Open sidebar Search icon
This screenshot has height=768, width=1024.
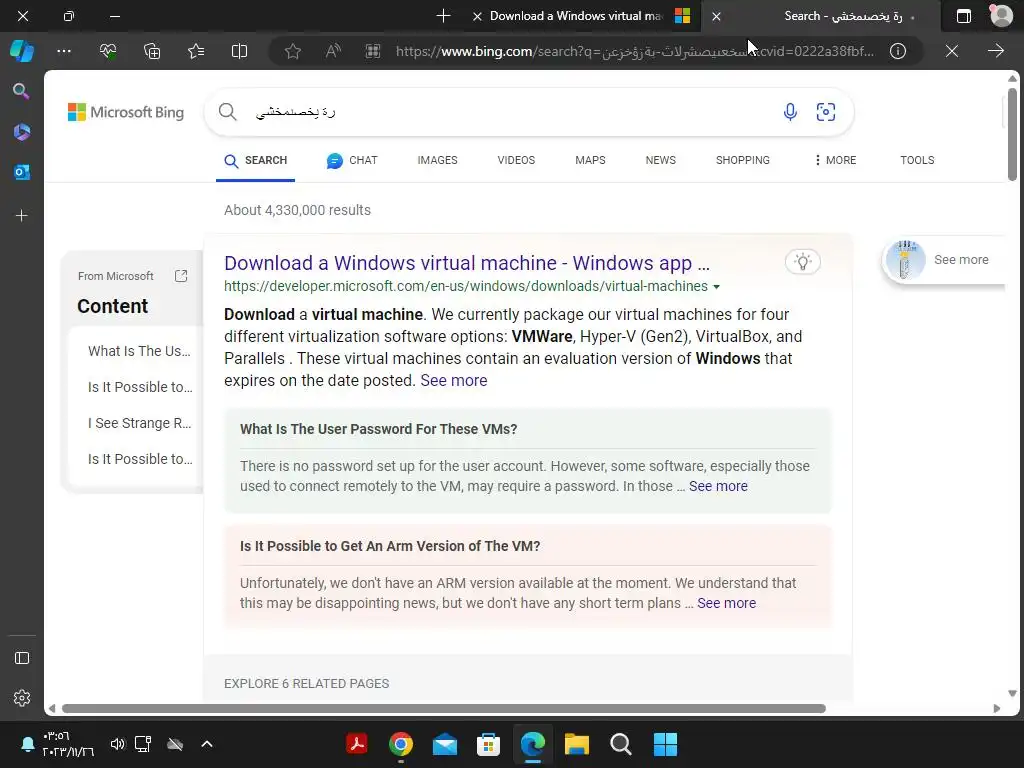(22, 91)
